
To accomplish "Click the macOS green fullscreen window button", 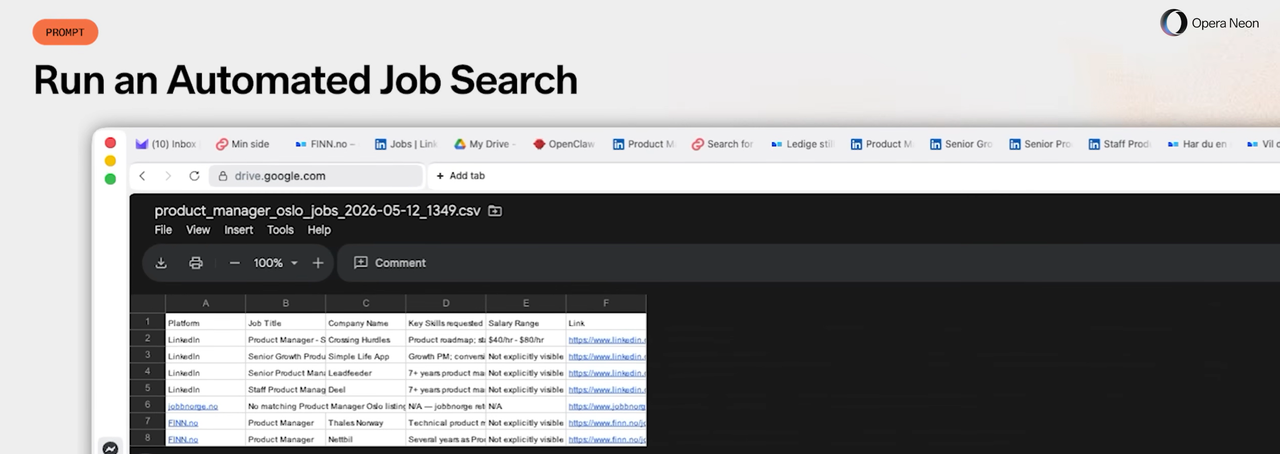I will [110, 179].
